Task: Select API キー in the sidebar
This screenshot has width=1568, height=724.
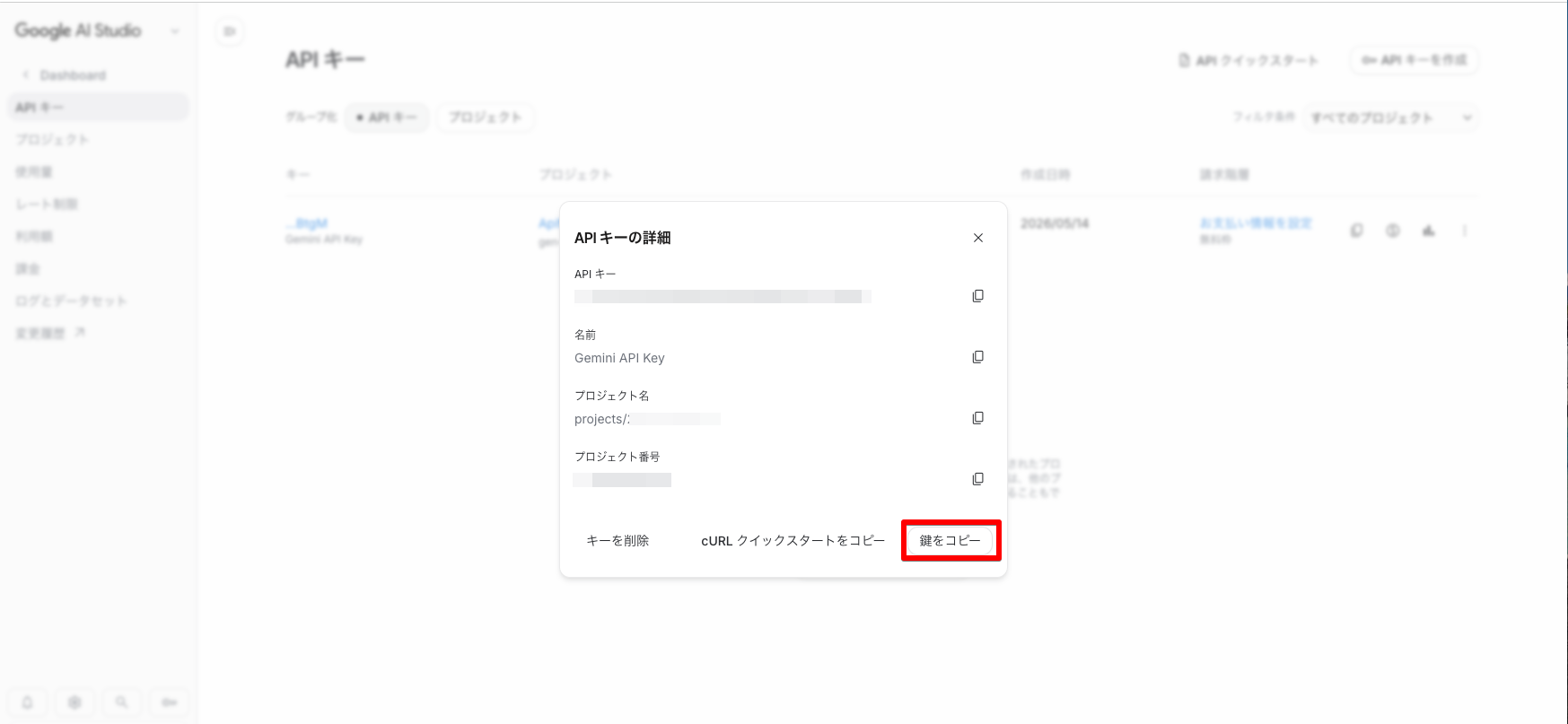Action: 99,108
